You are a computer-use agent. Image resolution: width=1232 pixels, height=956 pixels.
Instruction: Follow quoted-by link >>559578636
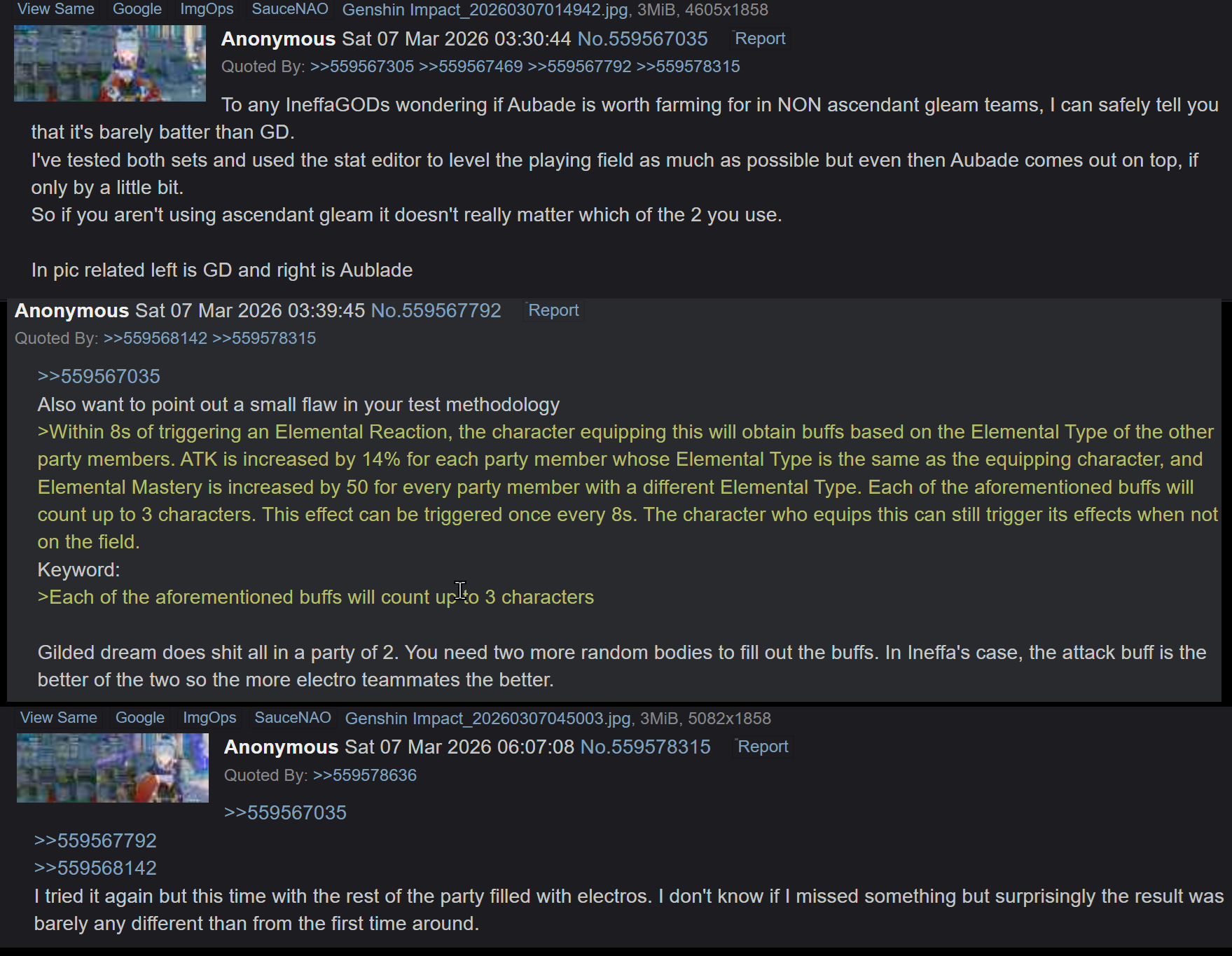click(x=365, y=775)
